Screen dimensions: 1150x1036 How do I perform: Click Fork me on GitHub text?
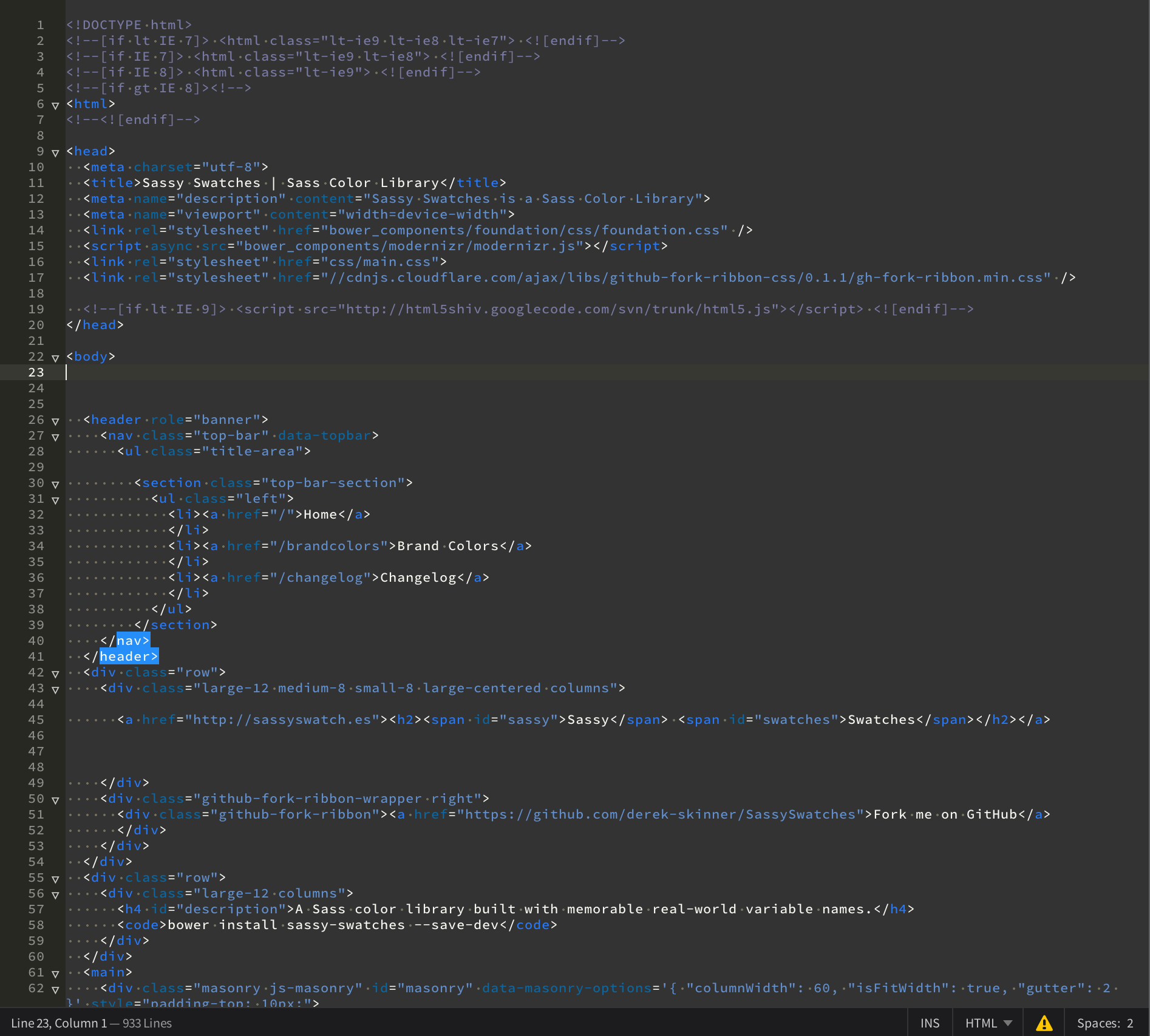coord(945,814)
